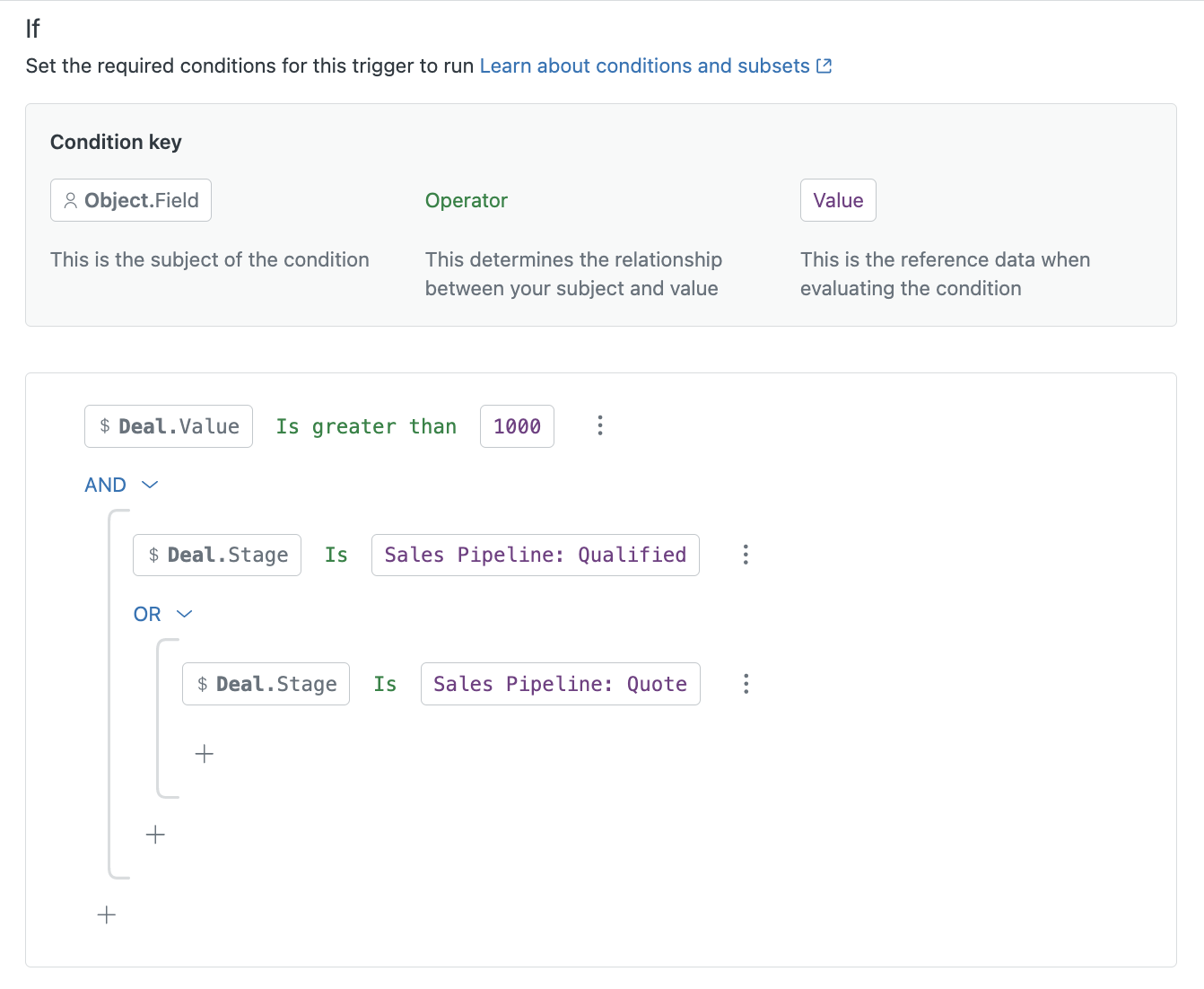
Task: Click the external link icon after subsets
Action: pos(824,66)
